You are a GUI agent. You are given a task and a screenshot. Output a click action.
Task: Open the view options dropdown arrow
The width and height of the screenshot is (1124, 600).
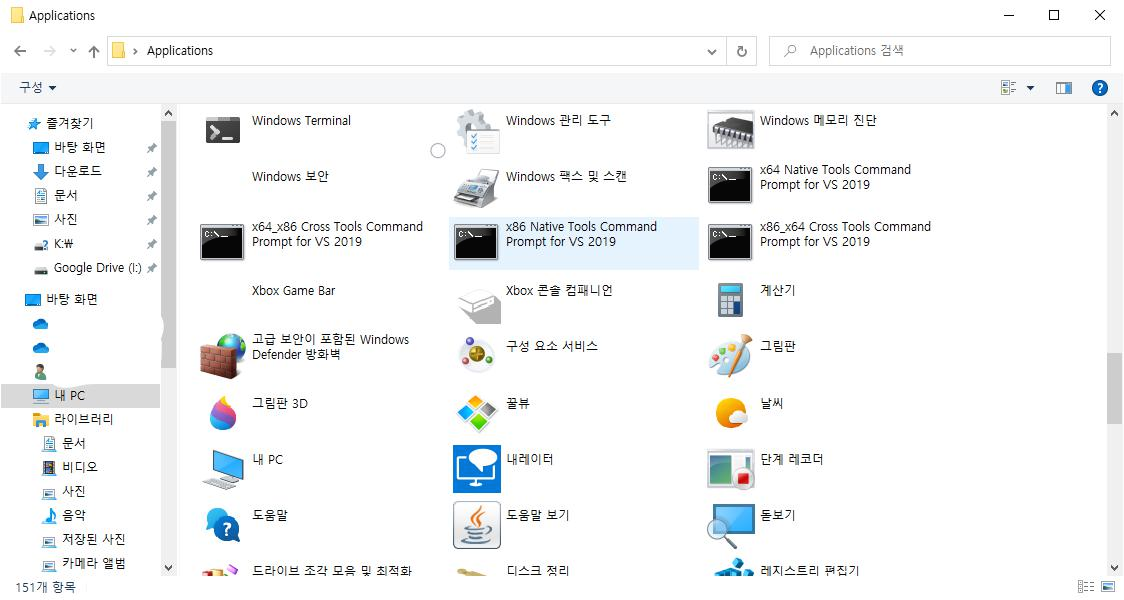pos(1030,87)
